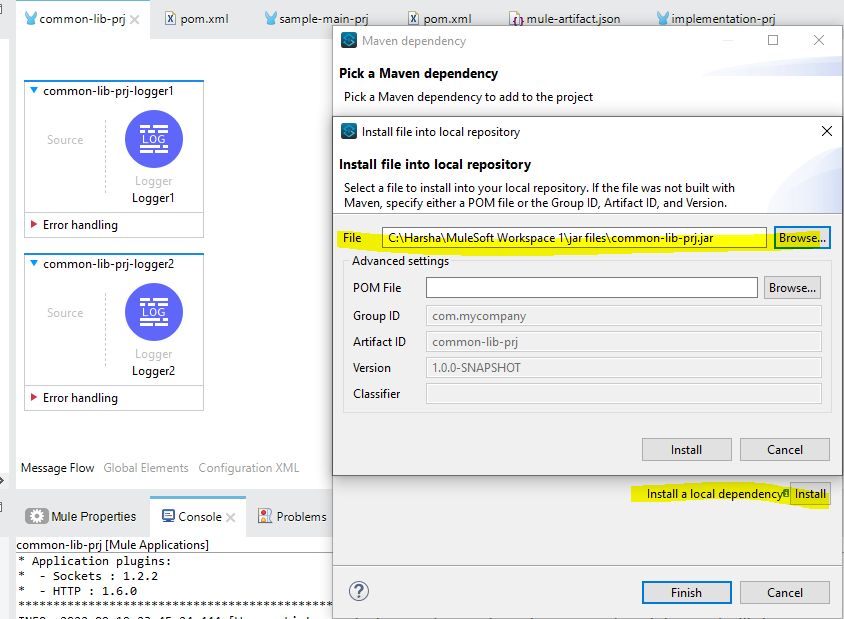Screen dimensions: 844x619
Task: Click Install in the local repository dialog
Action: (686, 449)
